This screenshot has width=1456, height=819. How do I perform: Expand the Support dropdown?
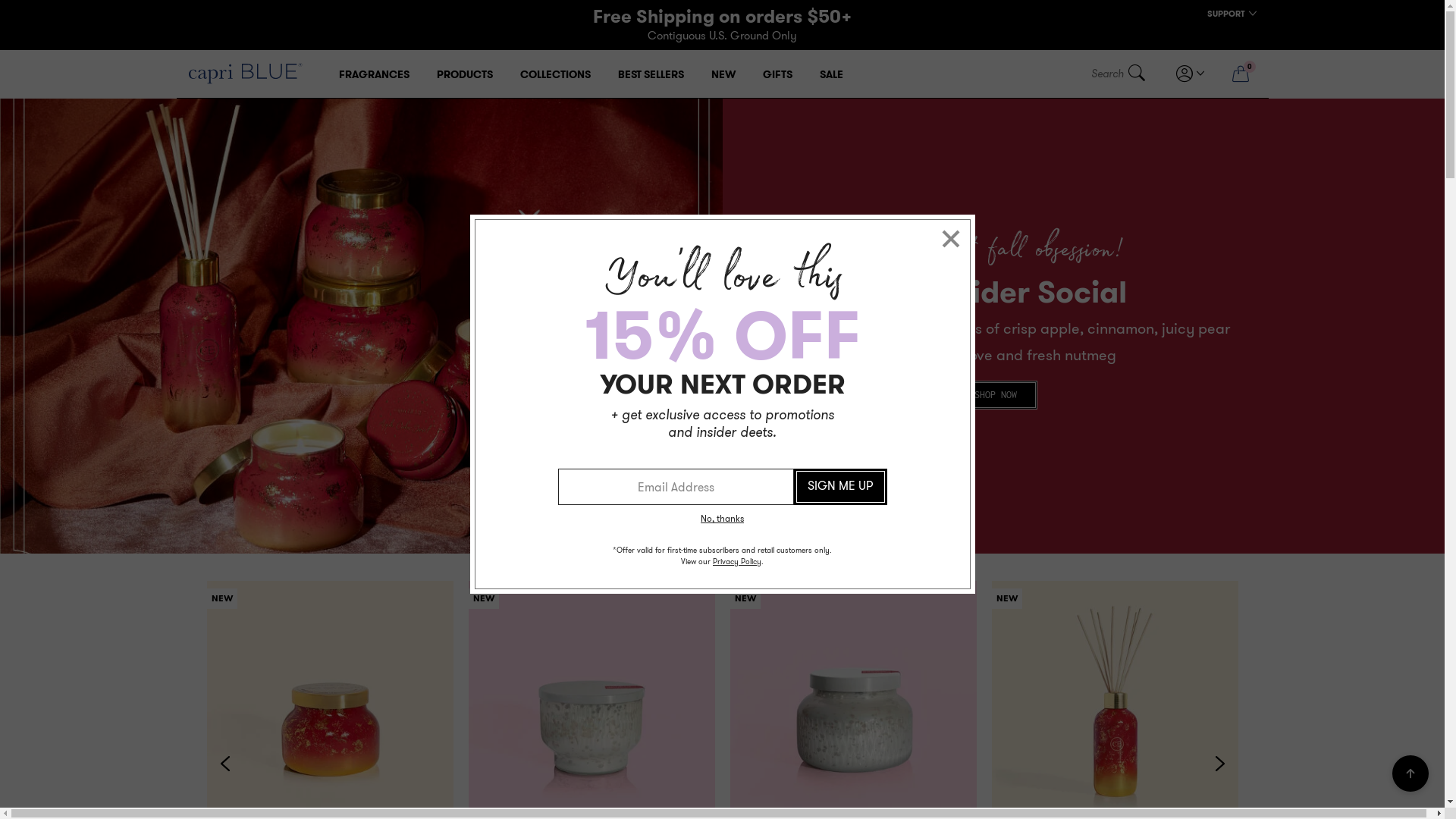point(1232,14)
